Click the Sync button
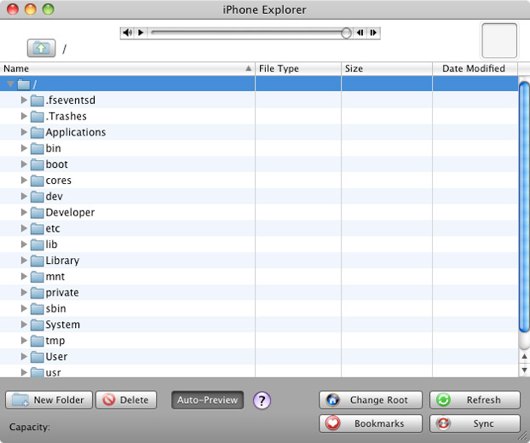Image resolution: width=530 pixels, height=443 pixels. click(475, 424)
